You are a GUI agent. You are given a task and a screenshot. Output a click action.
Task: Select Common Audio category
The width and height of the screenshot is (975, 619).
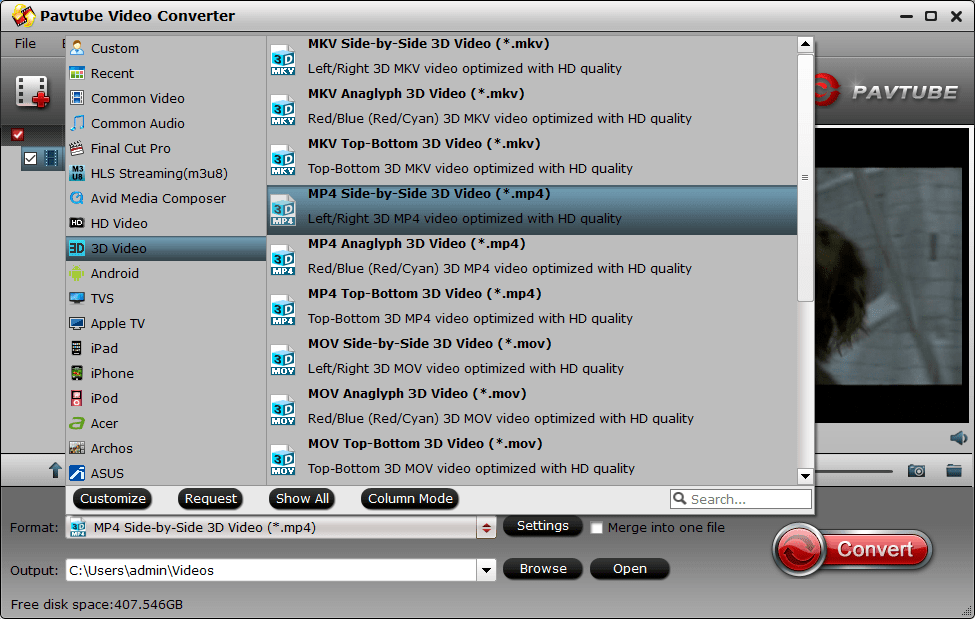(x=166, y=123)
